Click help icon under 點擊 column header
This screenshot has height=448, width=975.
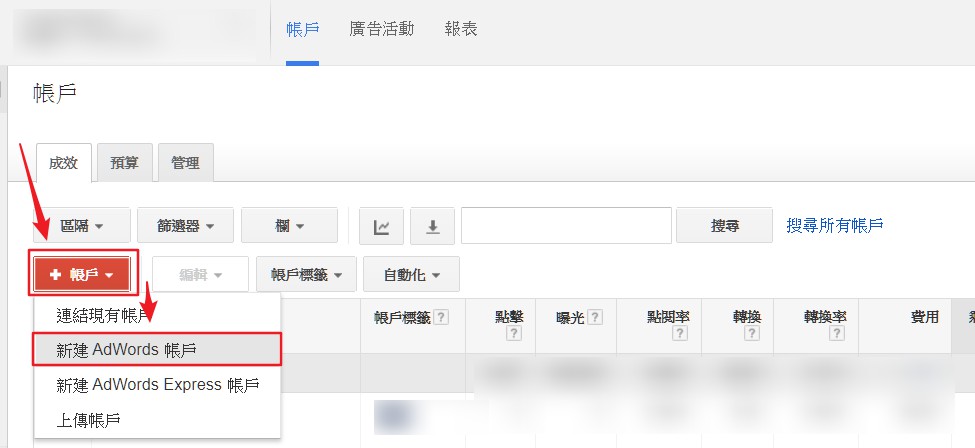click(x=515, y=334)
